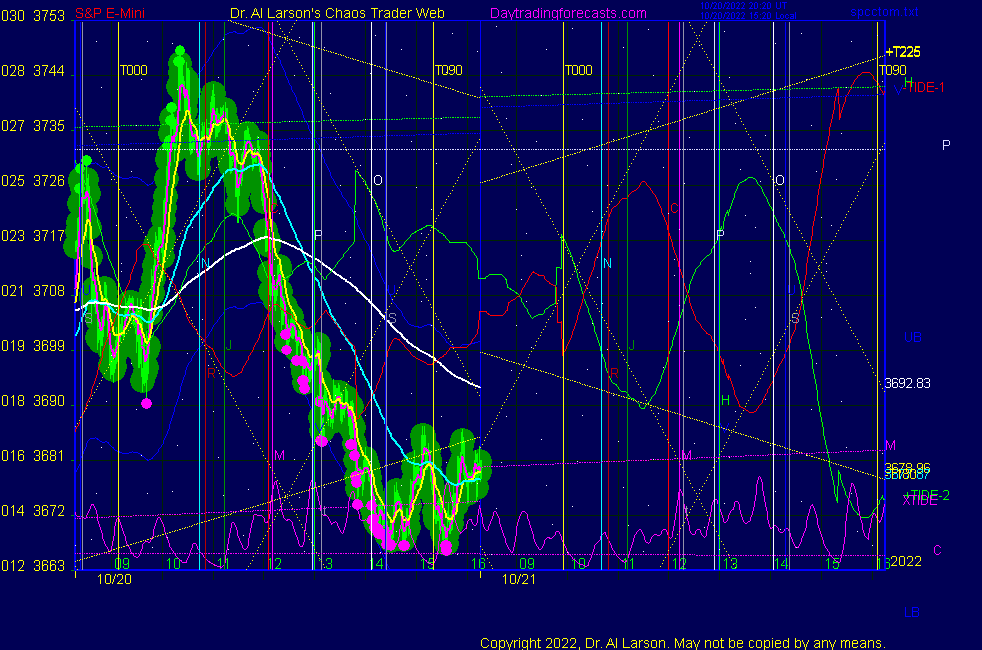Click the 10/21 date label below the axis
The image size is (982, 650).
tap(519, 580)
